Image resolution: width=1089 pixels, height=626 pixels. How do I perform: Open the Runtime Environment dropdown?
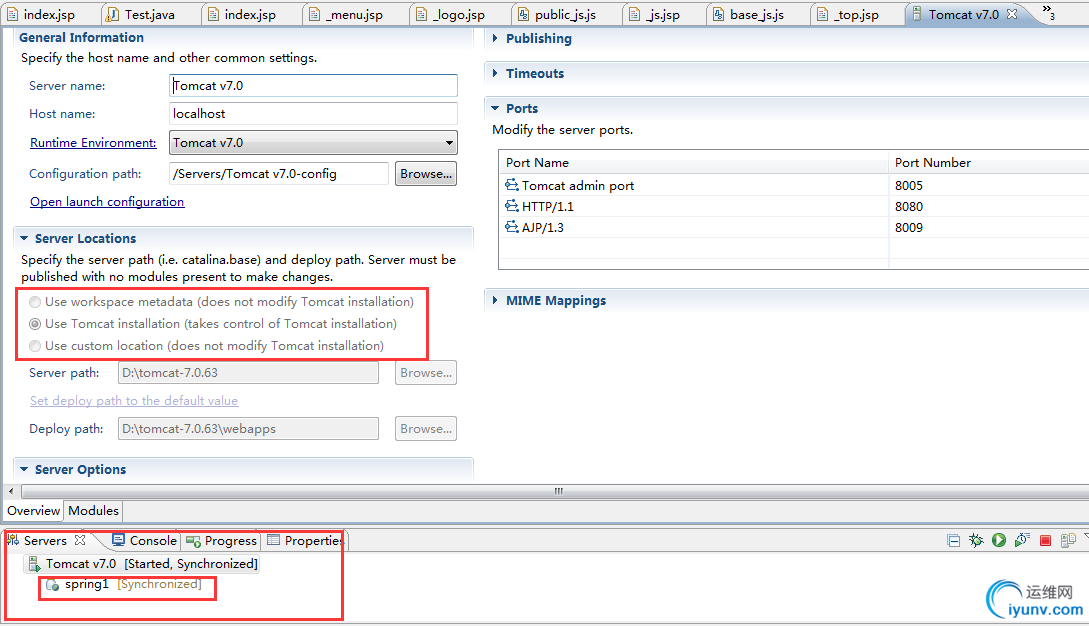click(x=313, y=142)
